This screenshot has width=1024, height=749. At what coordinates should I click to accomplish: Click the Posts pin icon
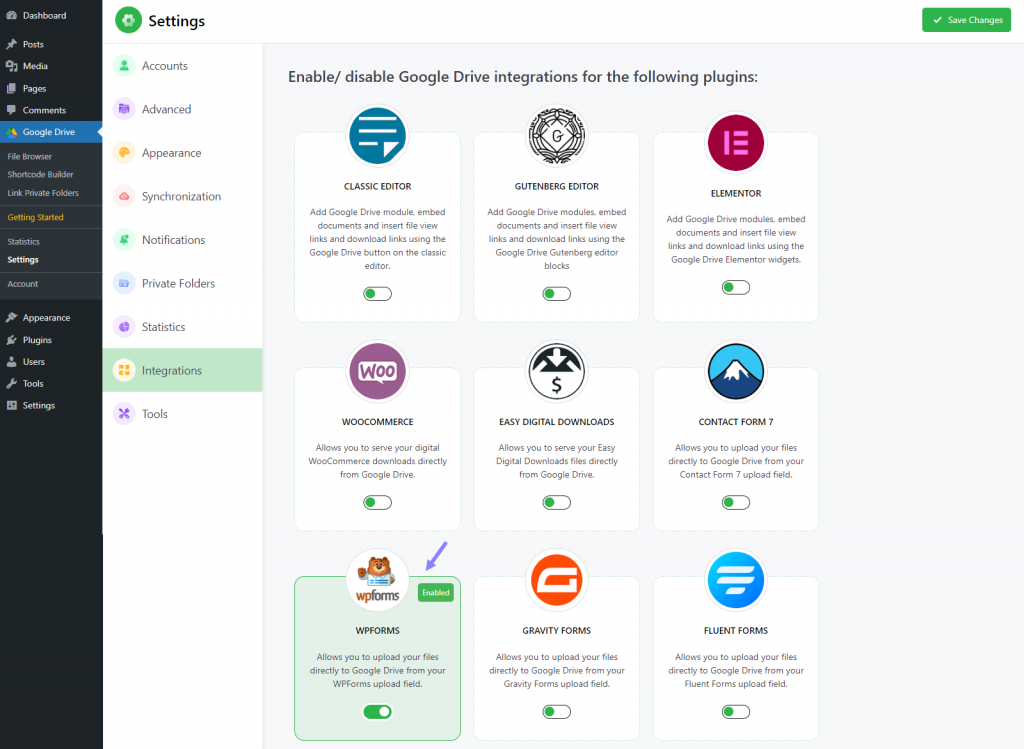click(x=12, y=44)
